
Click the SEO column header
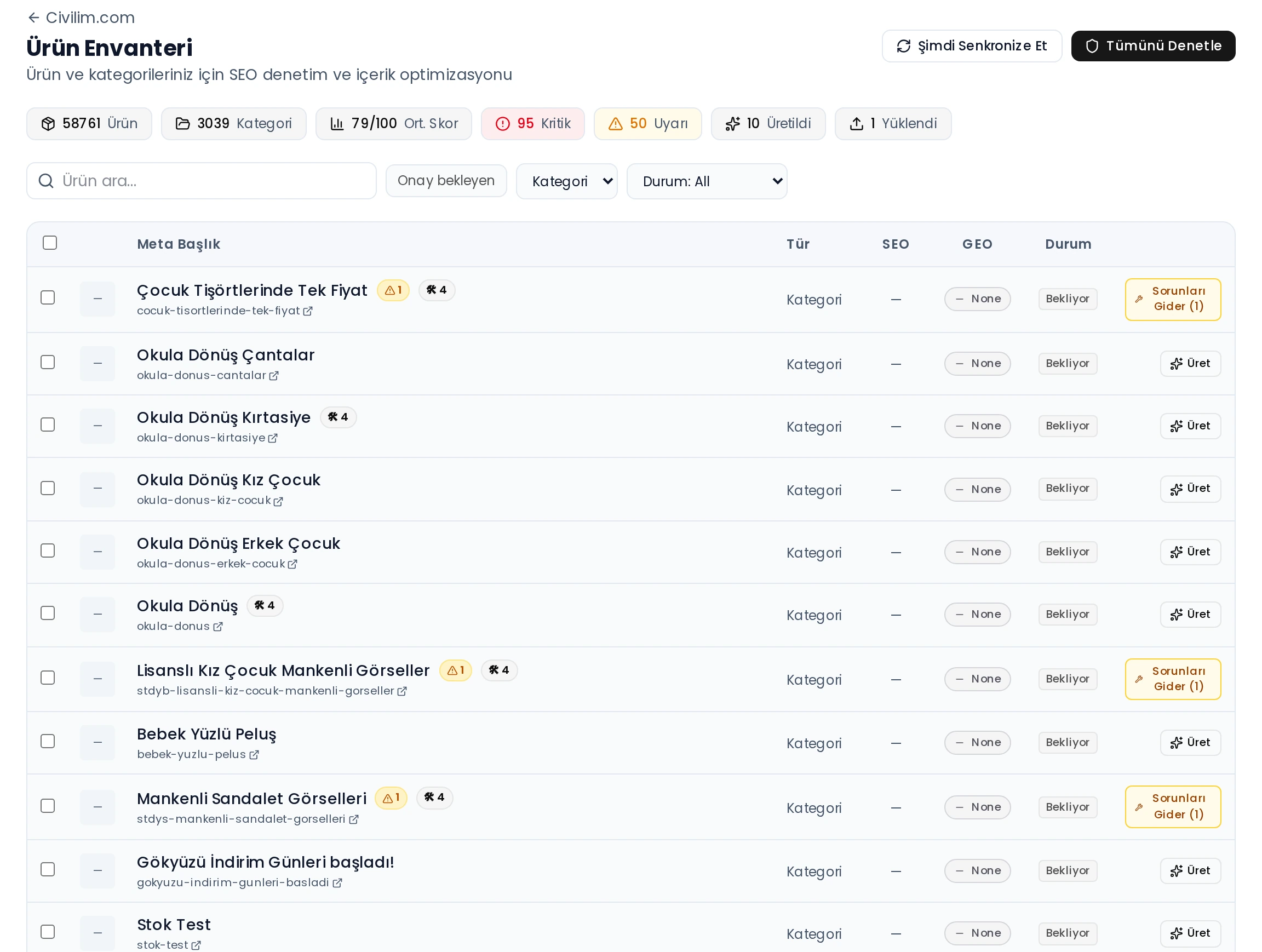pyautogui.click(x=895, y=244)
